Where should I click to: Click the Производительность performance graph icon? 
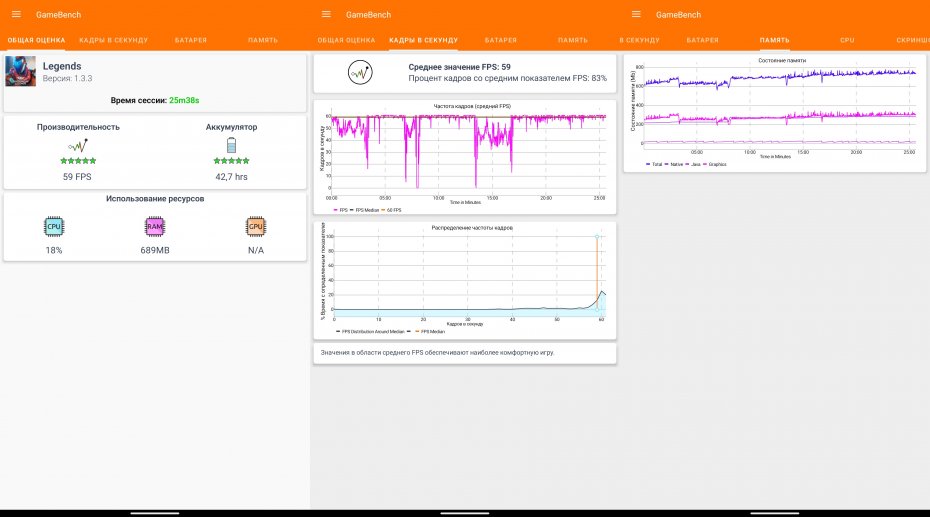coord(78,146)
